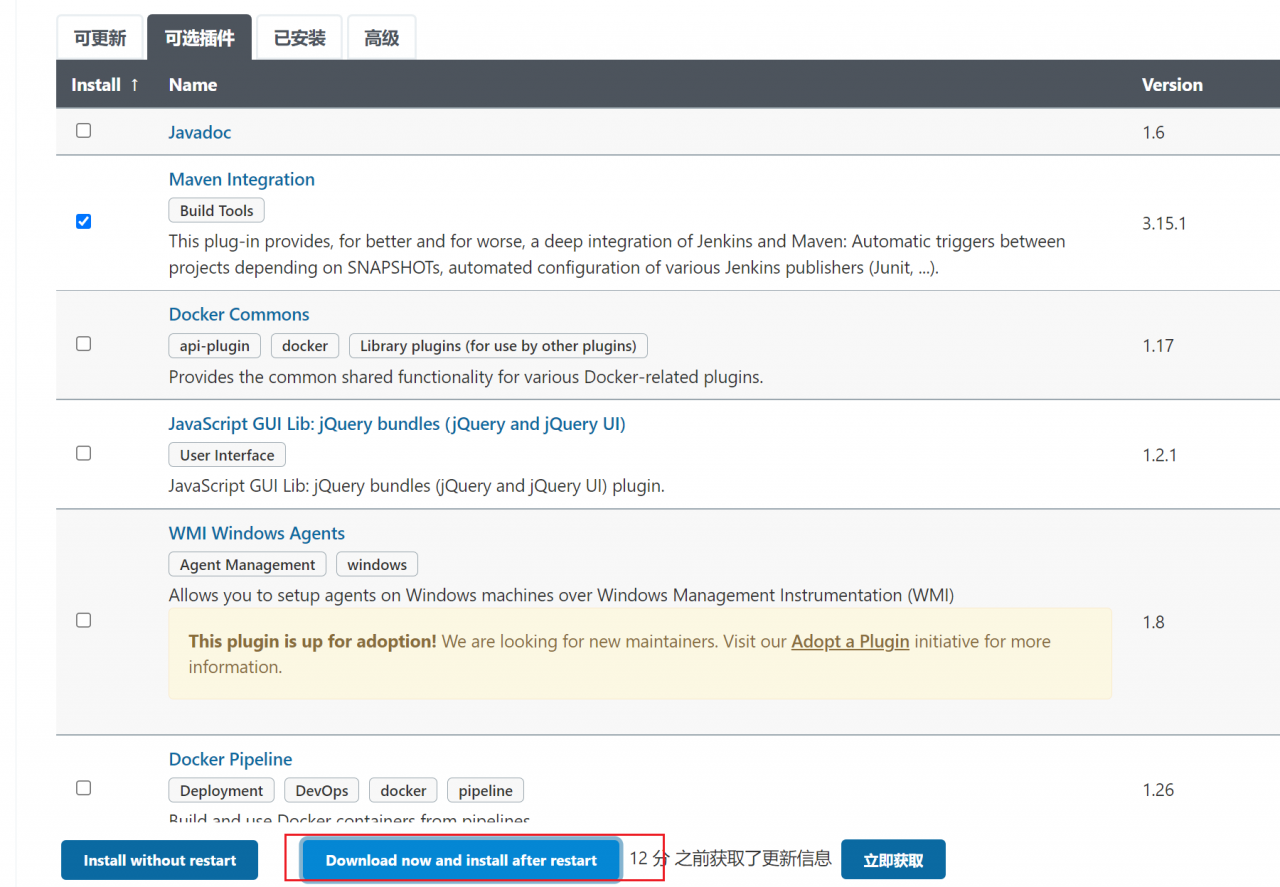
Task: Click the DevOps tag
Action: coord(322,791)
